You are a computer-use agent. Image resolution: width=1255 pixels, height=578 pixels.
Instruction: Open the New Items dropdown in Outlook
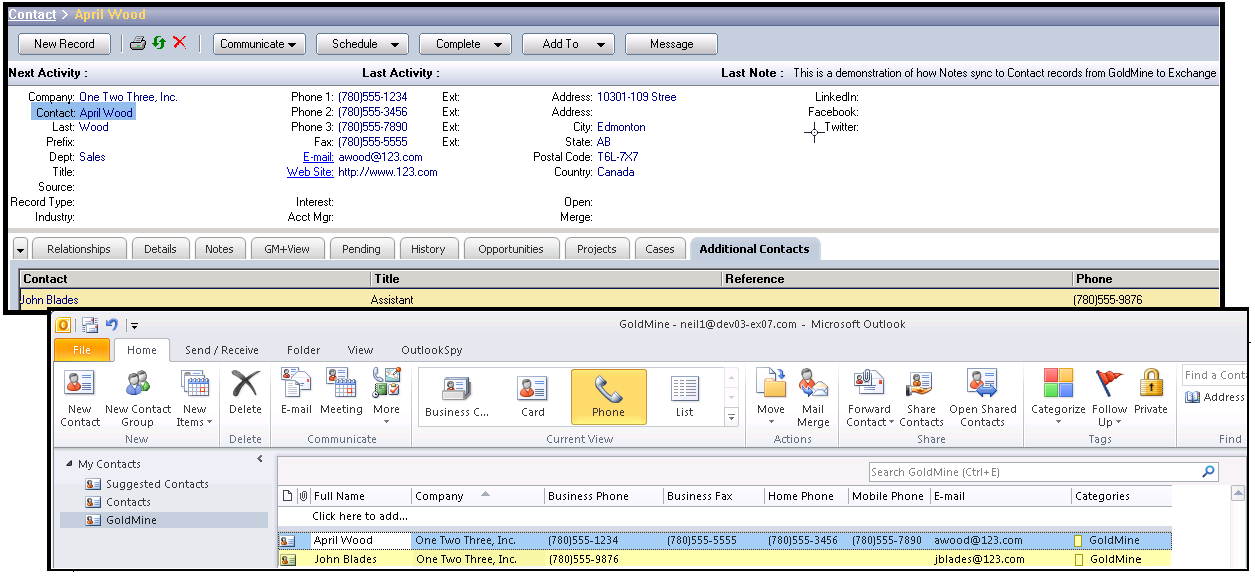pos(194,399)
